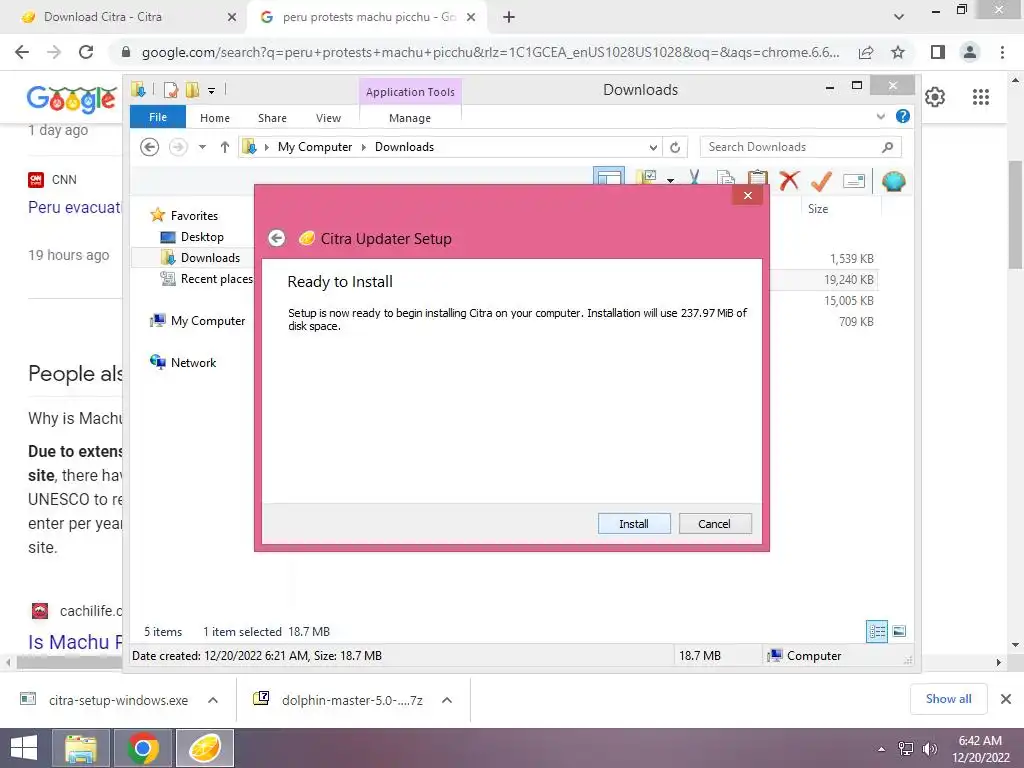1024x768 pixels.
Task: Open Explorer help question mark
Action: pos(903,116)
